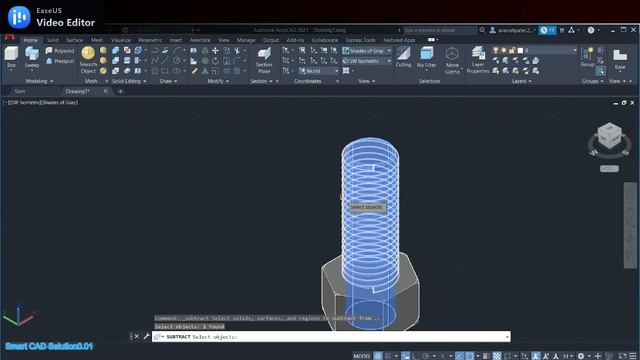Click the navigation bar on right edge
Image resolution: width=640 pixels, height=360 pixels.
click(630, 225)
